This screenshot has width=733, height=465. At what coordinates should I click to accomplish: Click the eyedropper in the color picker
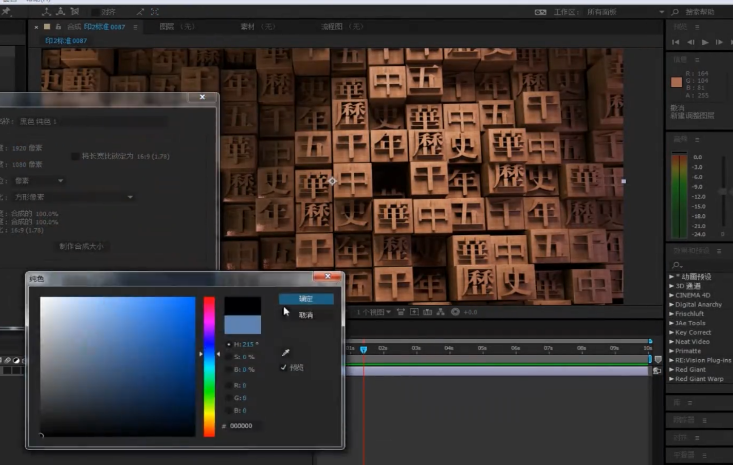(x=286, y=353)
